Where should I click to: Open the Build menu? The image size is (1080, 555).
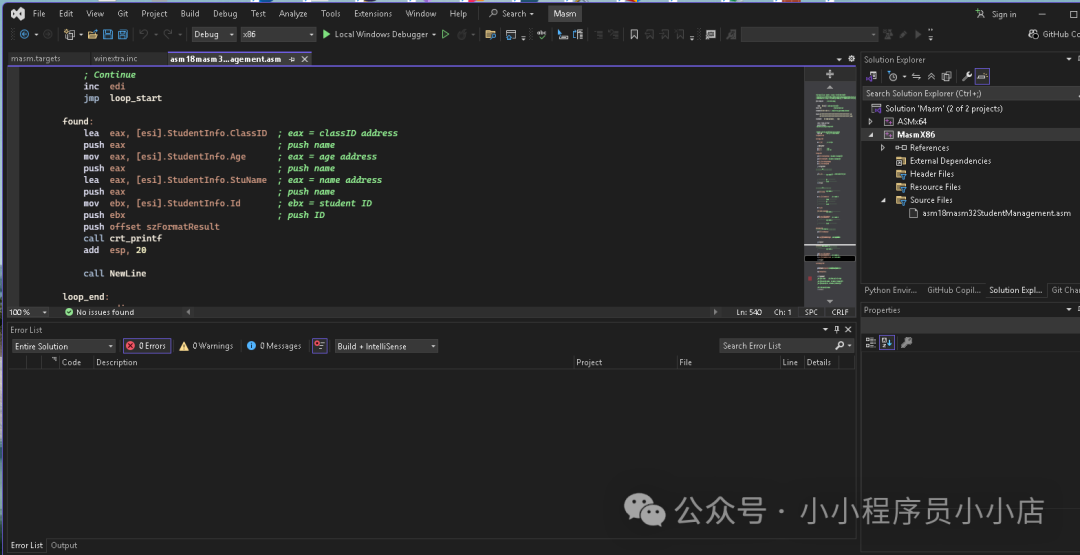point(190,14)
